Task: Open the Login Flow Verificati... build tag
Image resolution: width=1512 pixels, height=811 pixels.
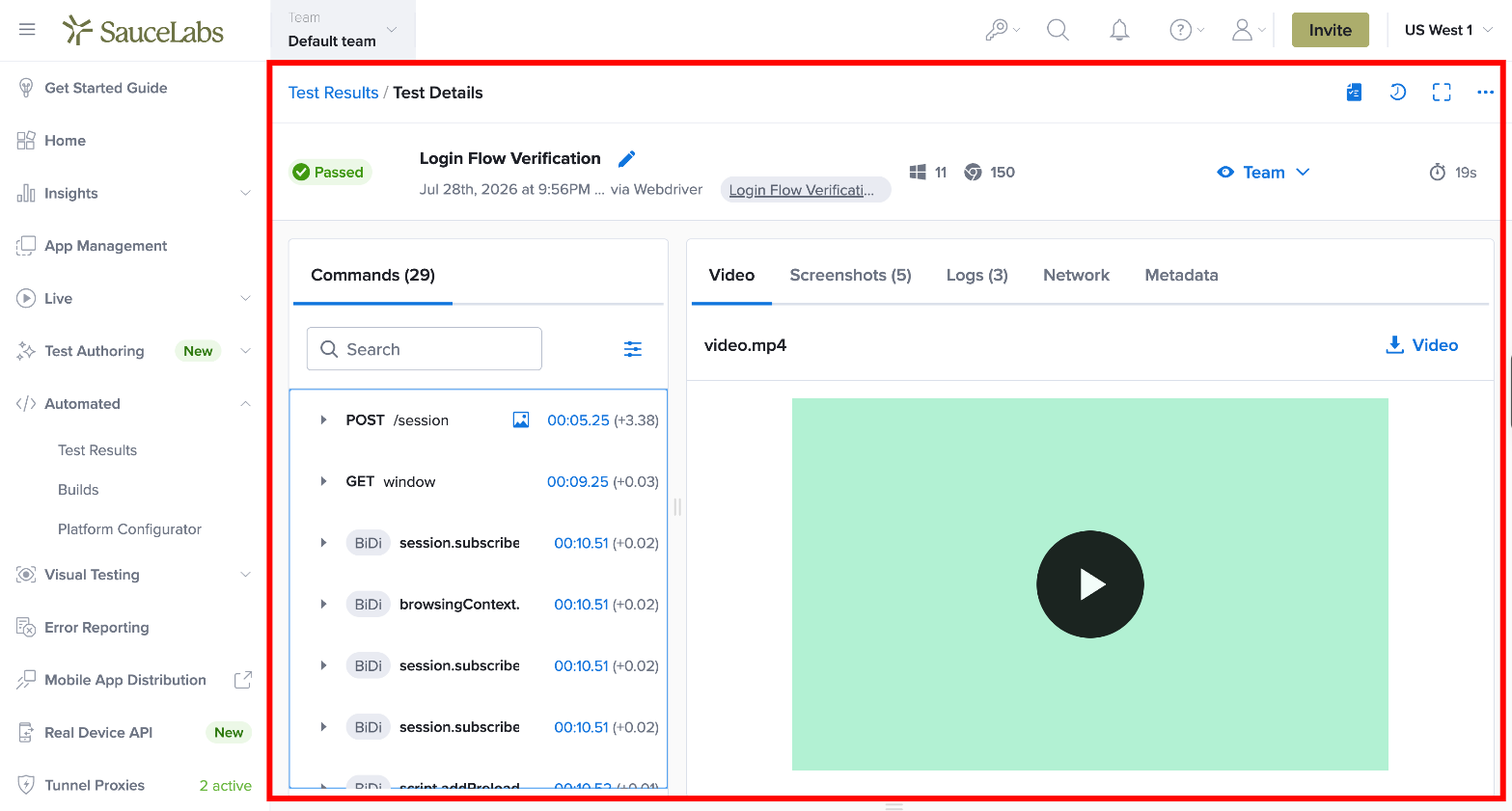Action: (805, 190)
